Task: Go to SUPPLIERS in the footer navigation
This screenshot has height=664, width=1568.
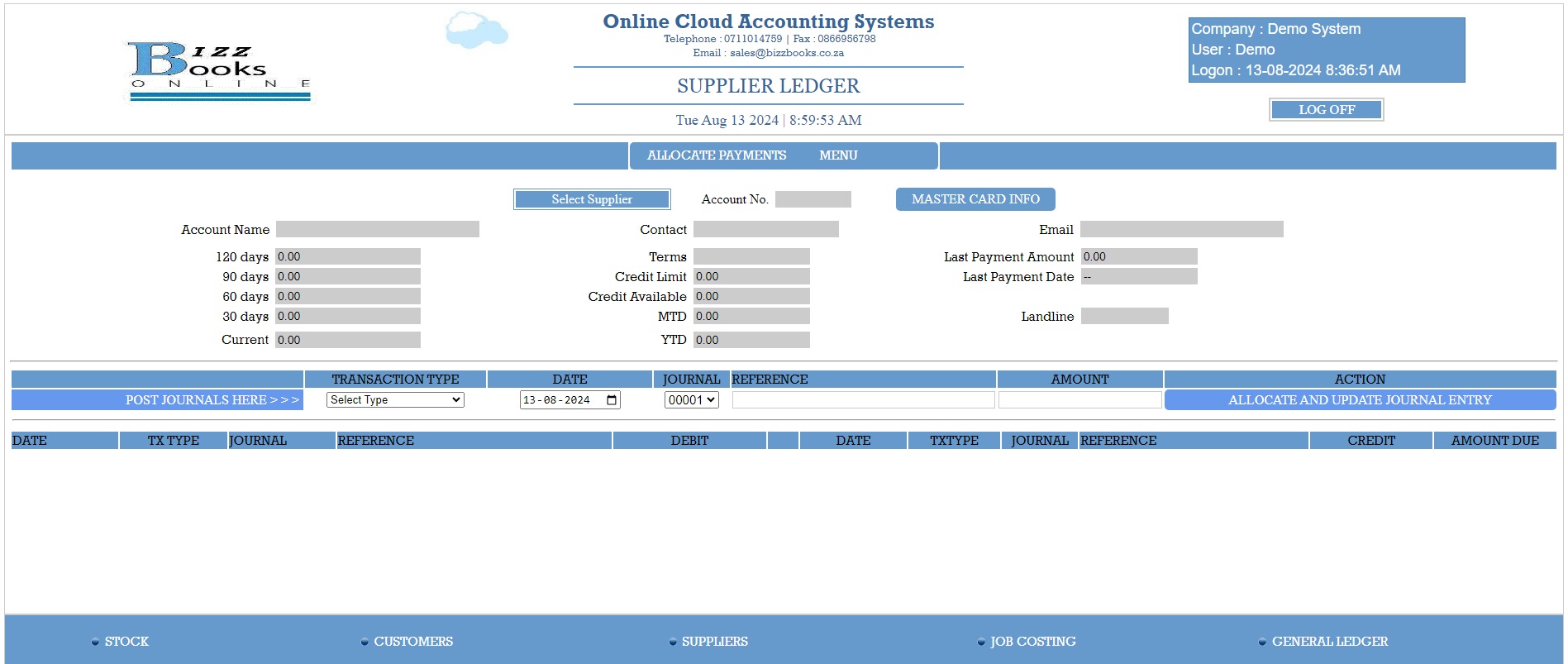Action: point(714,642)
